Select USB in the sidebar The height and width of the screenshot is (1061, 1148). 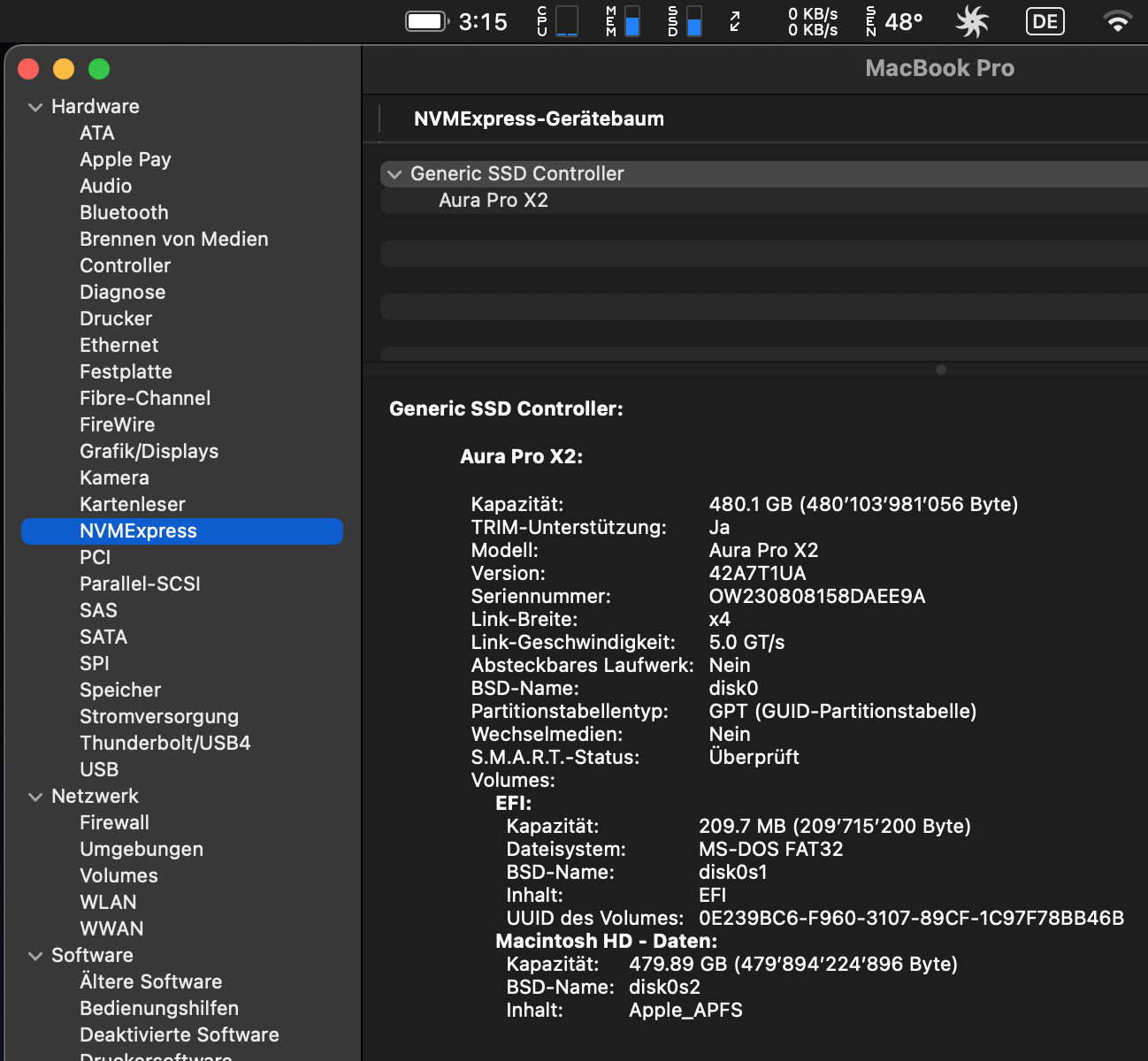coord(99,769)
